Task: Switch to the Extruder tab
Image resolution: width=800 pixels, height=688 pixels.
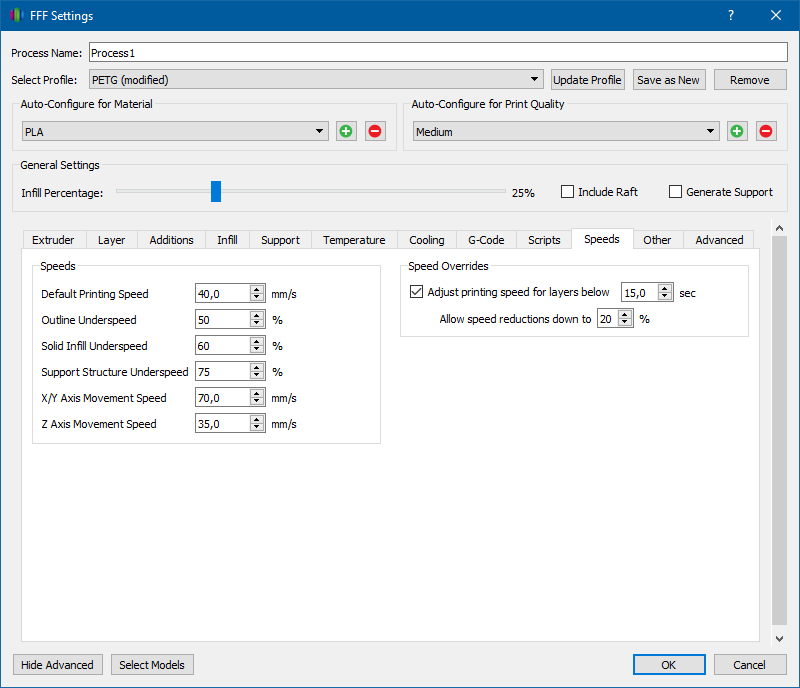Action: coord(53,240)
